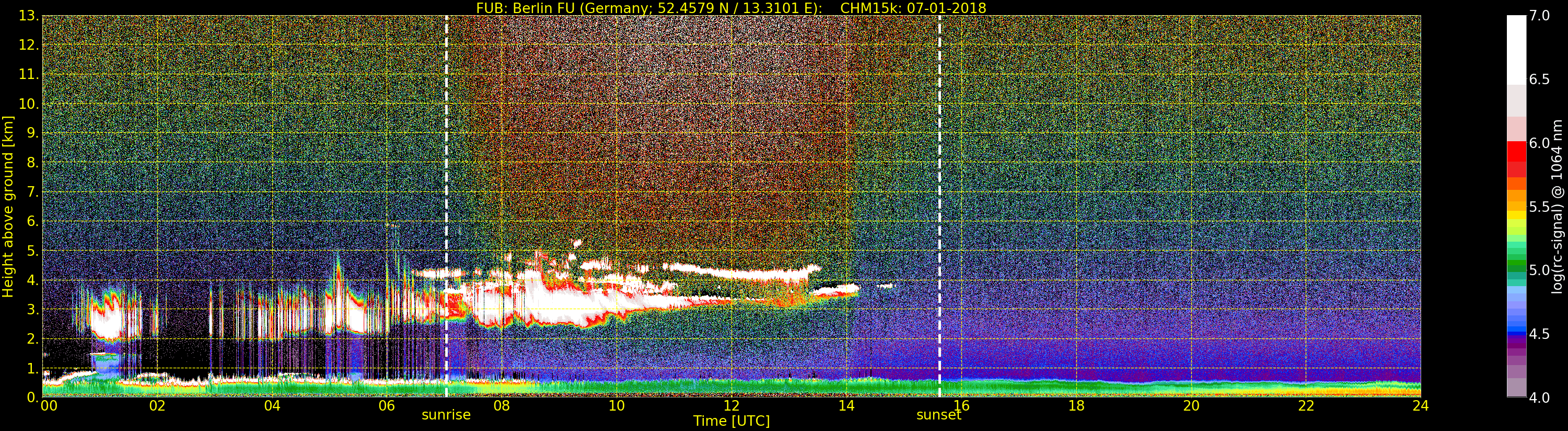Click the '4.' height axis tick label
The height and width of the screenshot is (431, 1568).
[x=33, y=280]
